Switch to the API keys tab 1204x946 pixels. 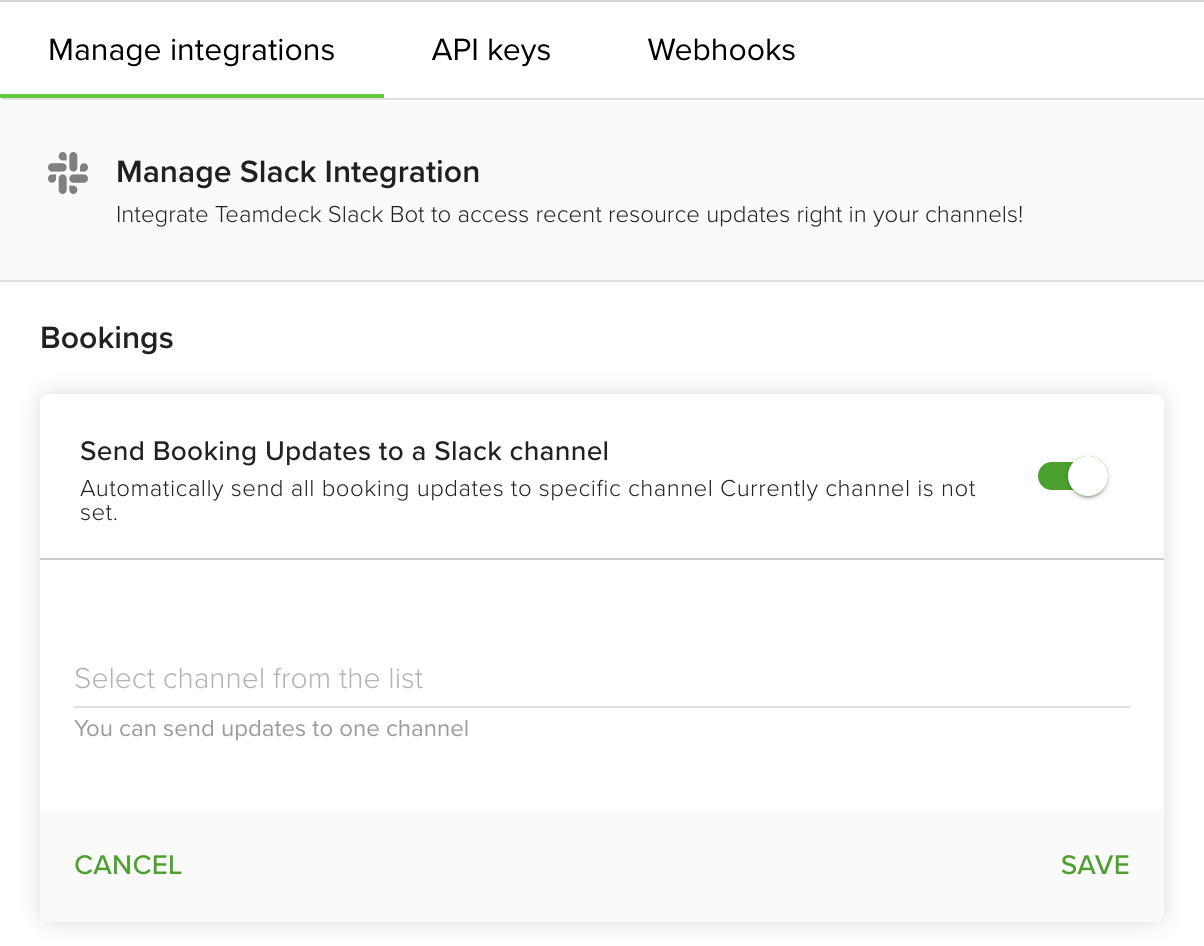click(491, 50)
